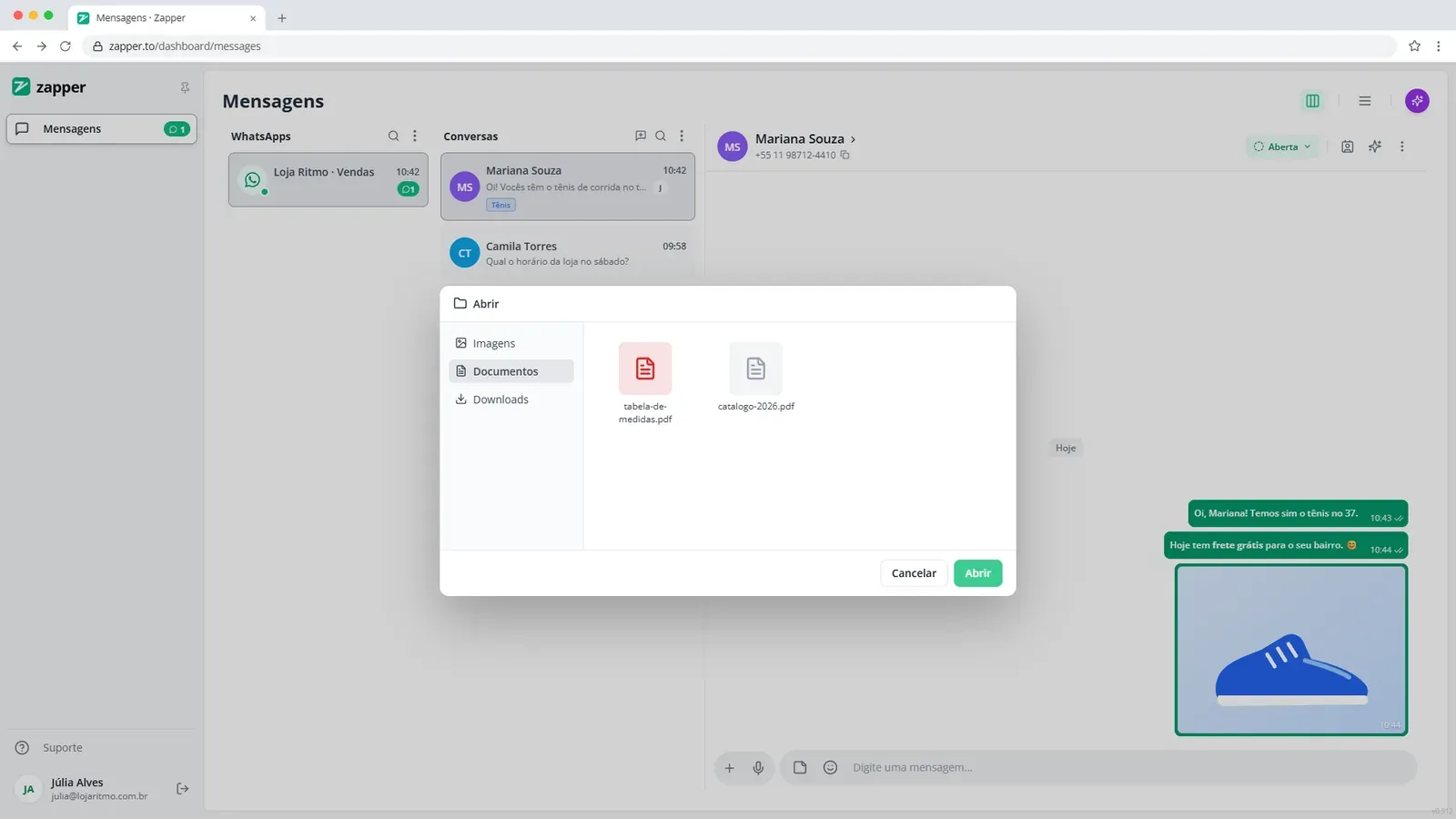The height and width of the screenshot is (819, 1456).
Task: Select the tabela-de-medidas.pdf file
Action: (645, 383)
